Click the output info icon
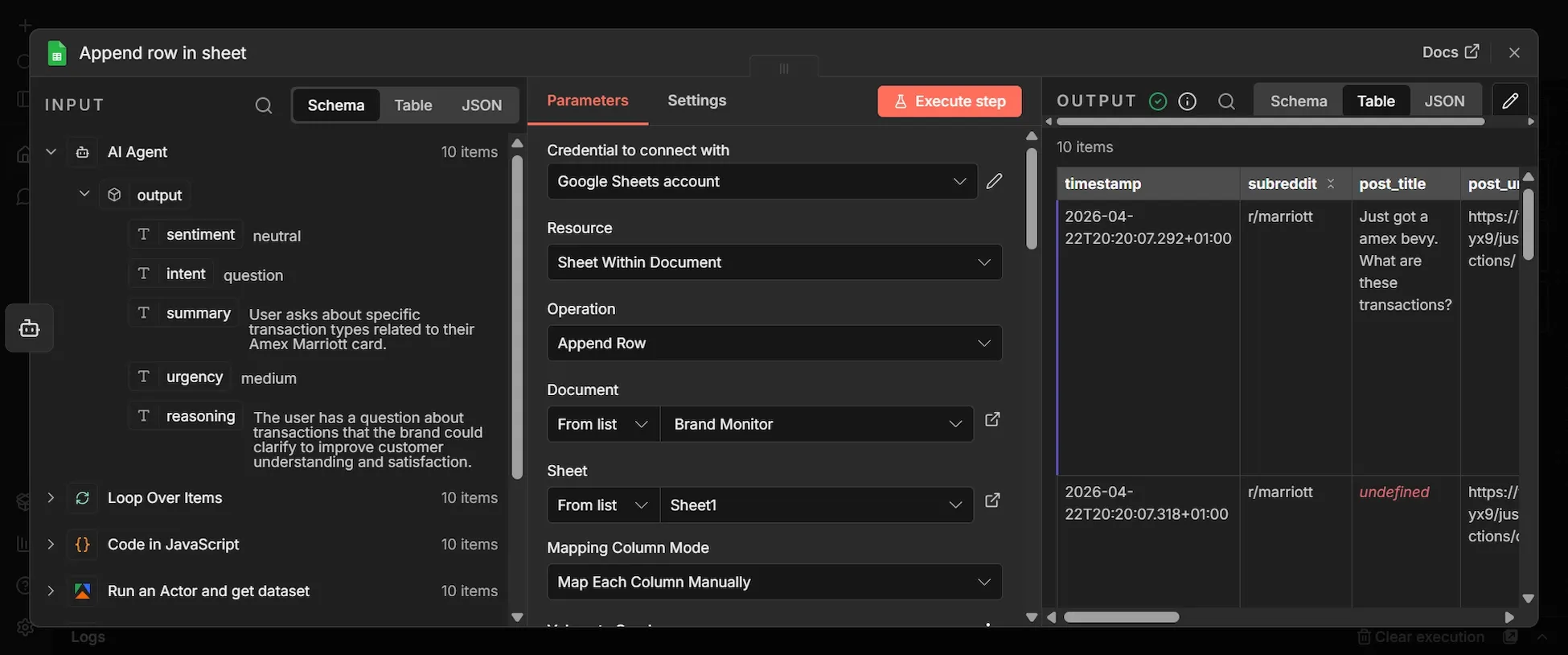Image resolution: width=1568 pixels, height=655 pixels. [1188, 101]
